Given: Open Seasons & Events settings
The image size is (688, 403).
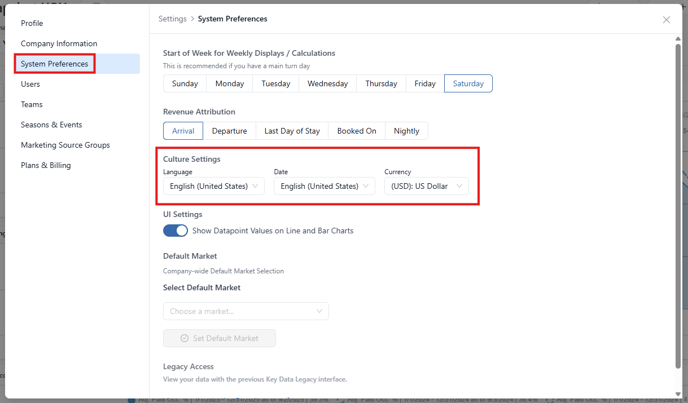Looking at the screenshot, I should point(51,125).
